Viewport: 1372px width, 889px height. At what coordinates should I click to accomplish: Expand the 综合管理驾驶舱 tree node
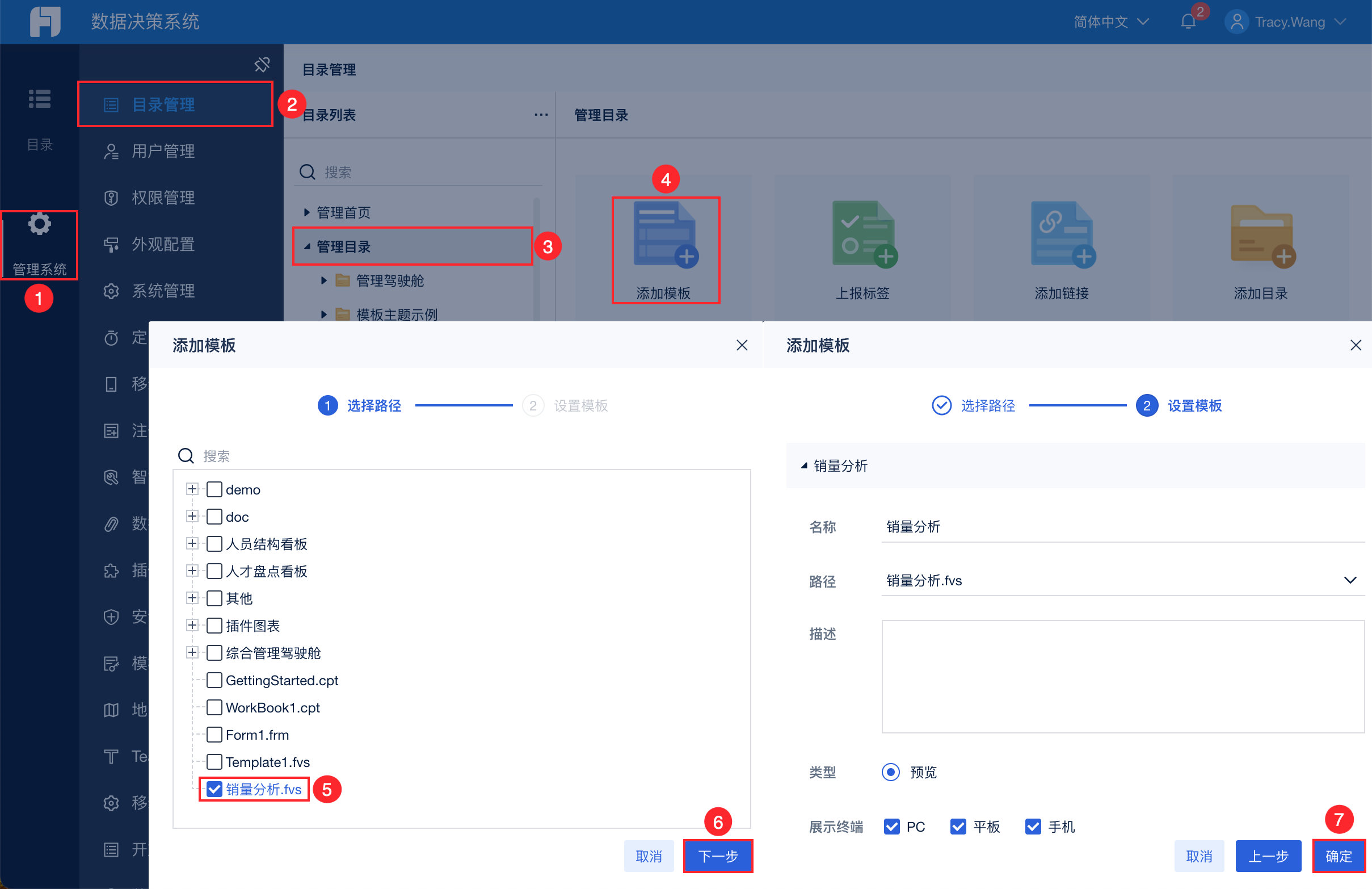[x=192, y=652]
